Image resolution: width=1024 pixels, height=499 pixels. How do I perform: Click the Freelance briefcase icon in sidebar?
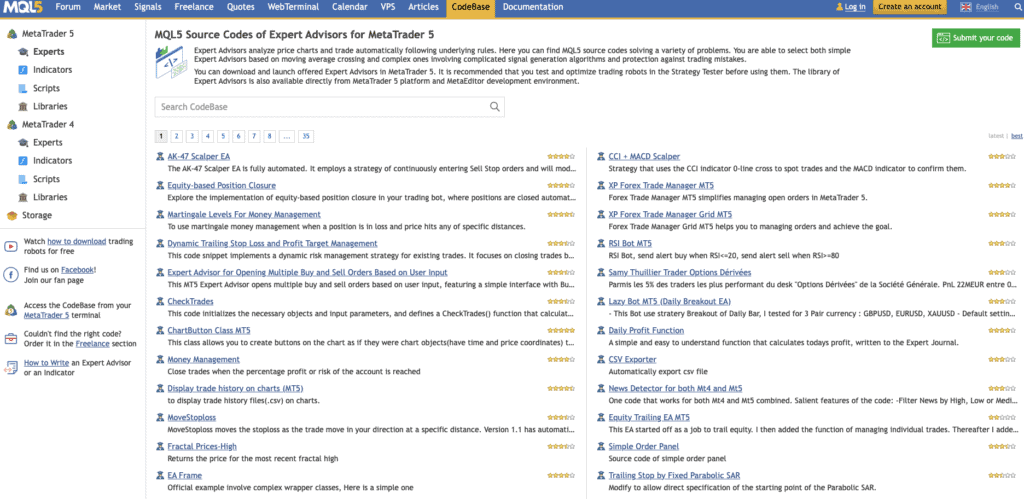pyautogui.click(x=11, y=338)
